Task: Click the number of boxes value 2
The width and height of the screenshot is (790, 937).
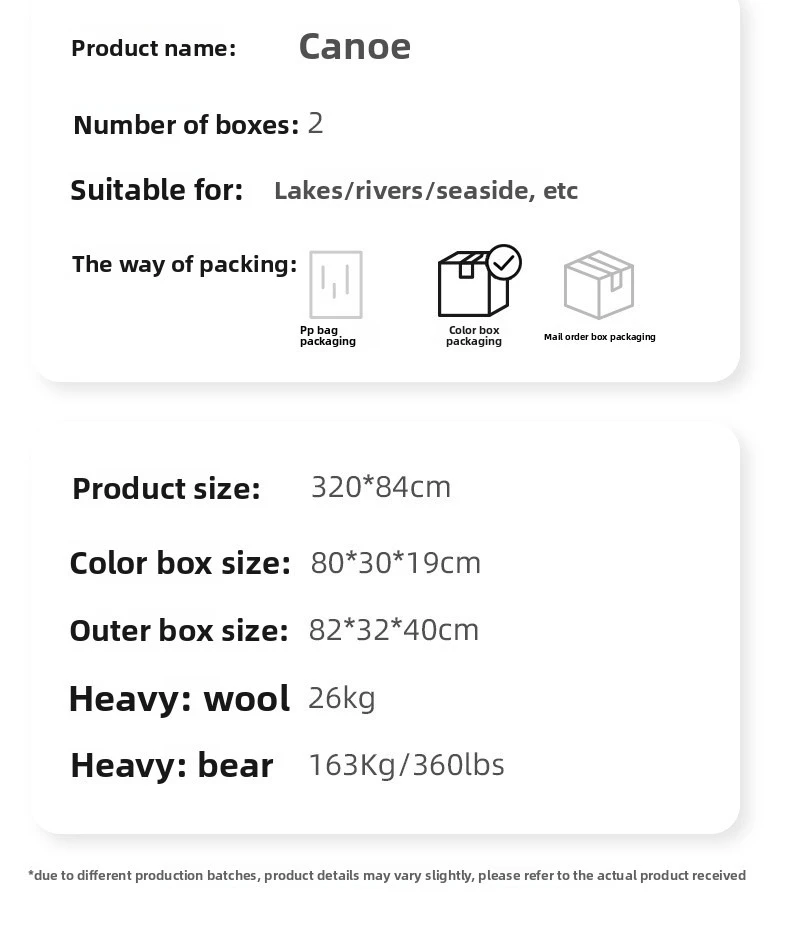Action: point(316,124)
